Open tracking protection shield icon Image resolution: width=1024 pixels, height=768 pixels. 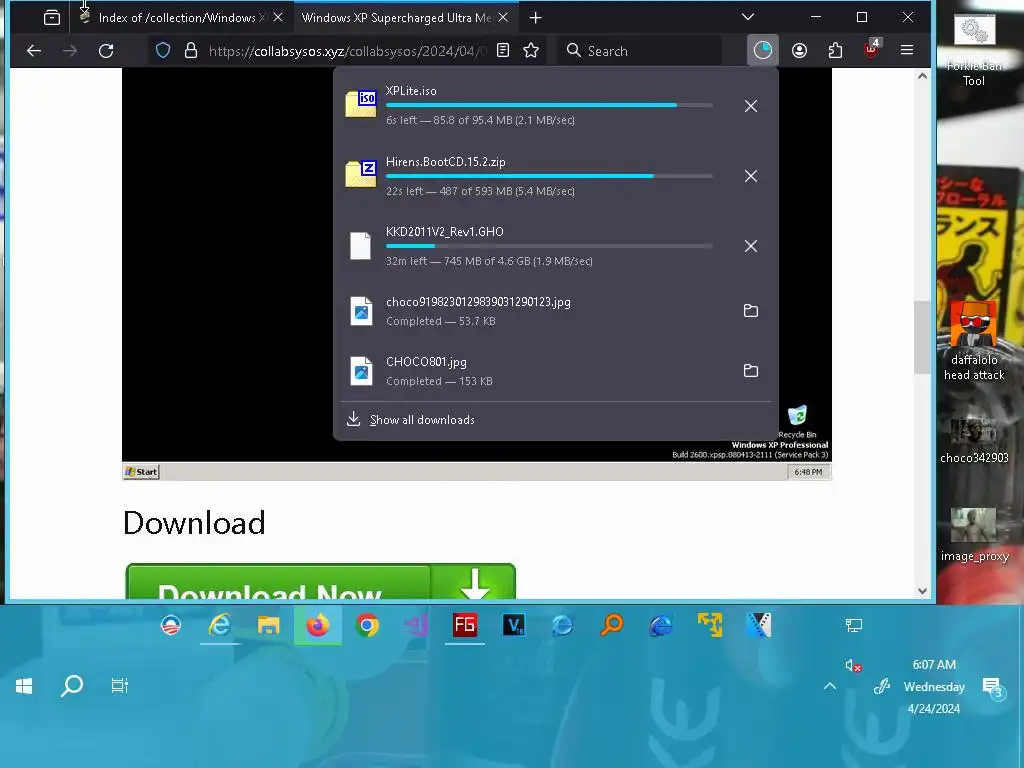point(163,50)
